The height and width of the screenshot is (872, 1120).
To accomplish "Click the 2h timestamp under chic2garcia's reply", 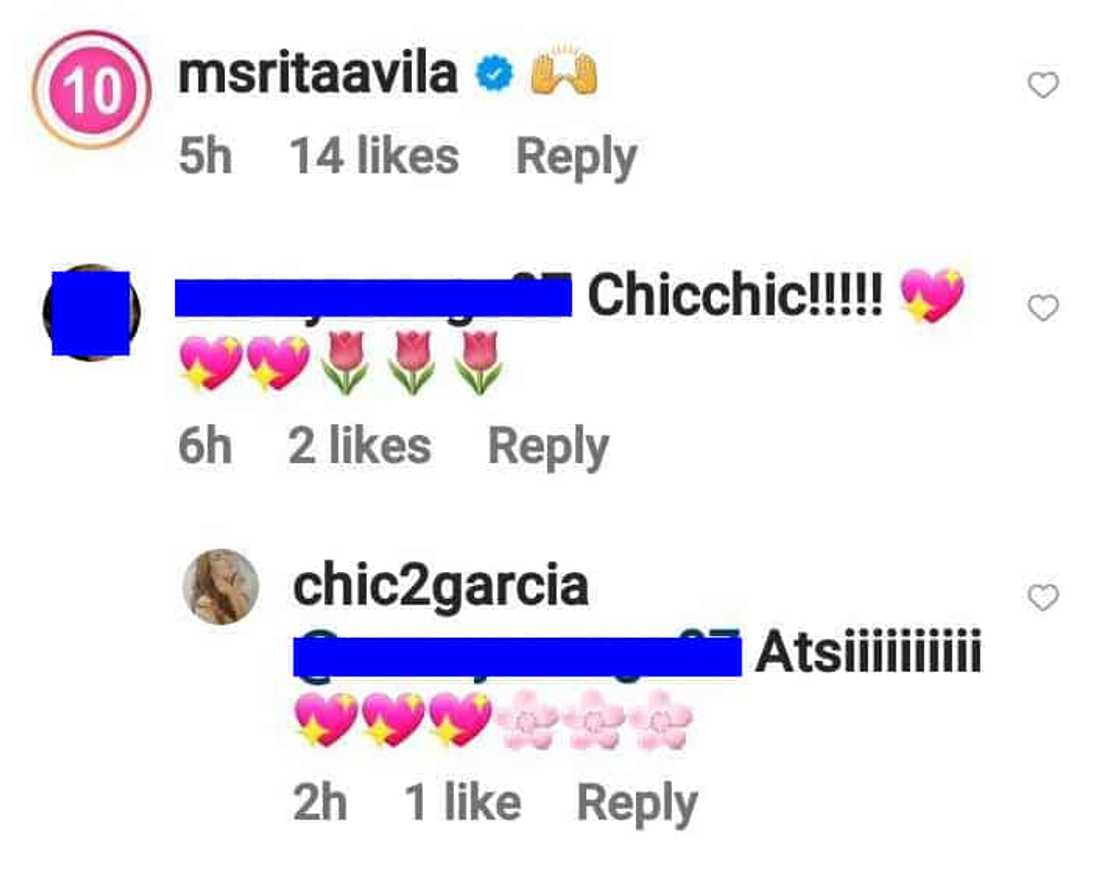I will [320, 802].
